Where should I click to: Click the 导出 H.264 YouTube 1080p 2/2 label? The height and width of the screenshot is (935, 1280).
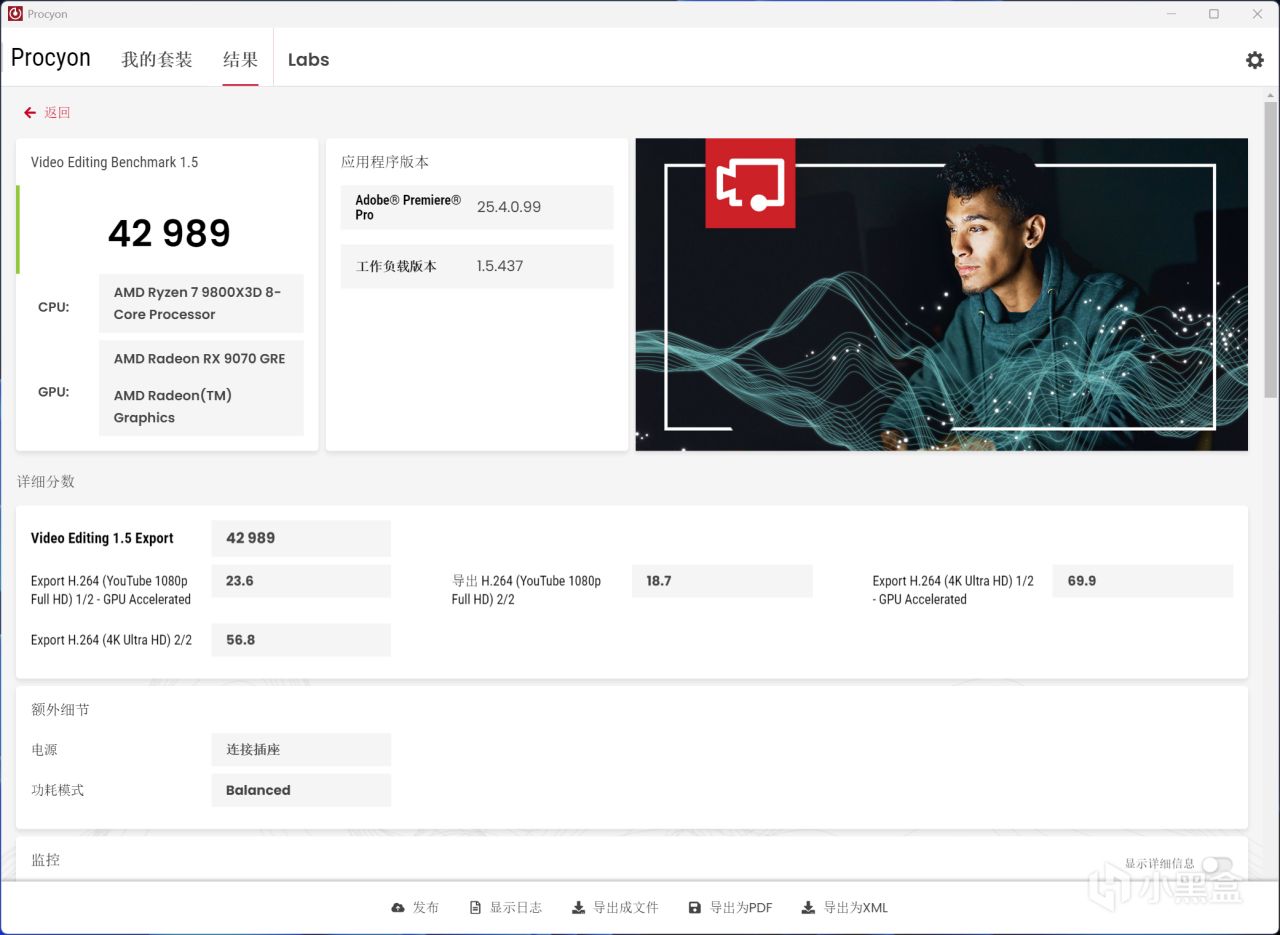click(526, 590)
